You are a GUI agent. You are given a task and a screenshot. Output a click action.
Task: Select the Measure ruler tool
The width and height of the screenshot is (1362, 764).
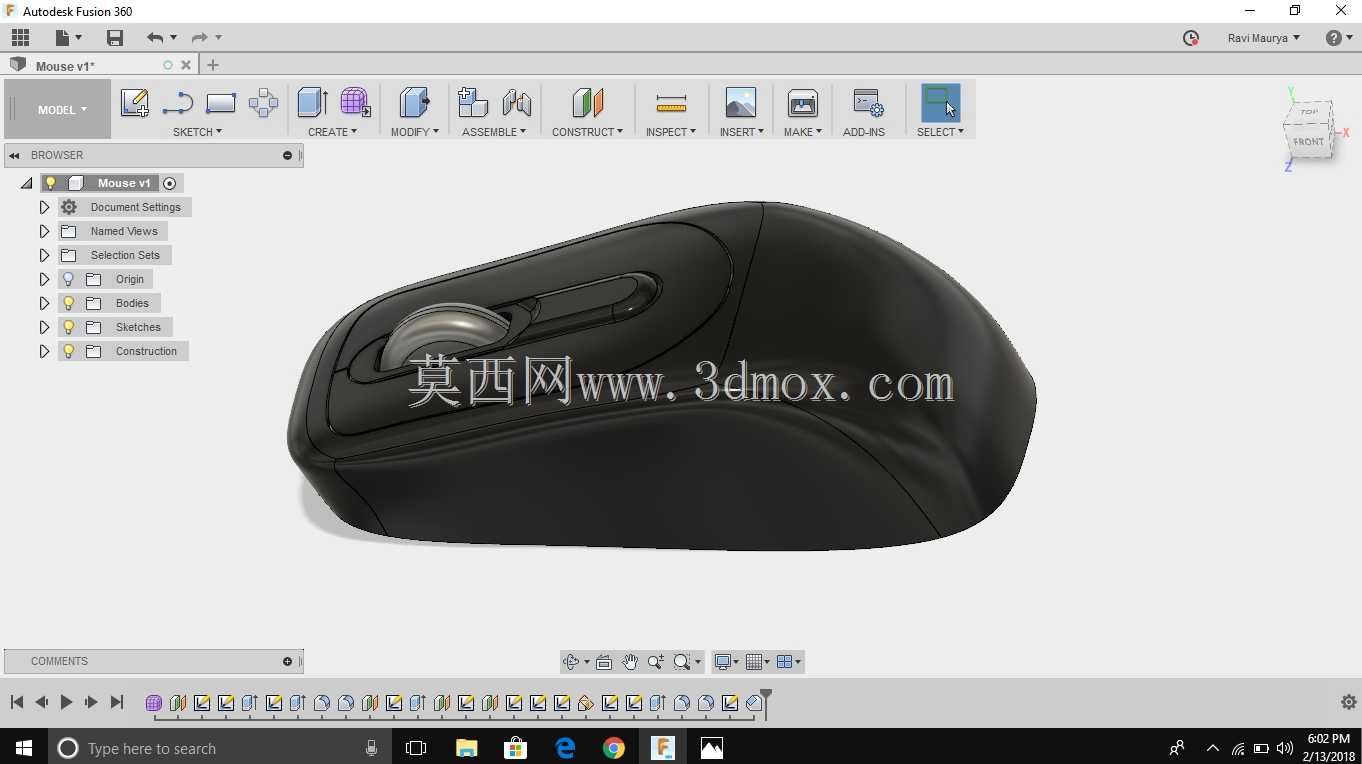click(671, 102)
